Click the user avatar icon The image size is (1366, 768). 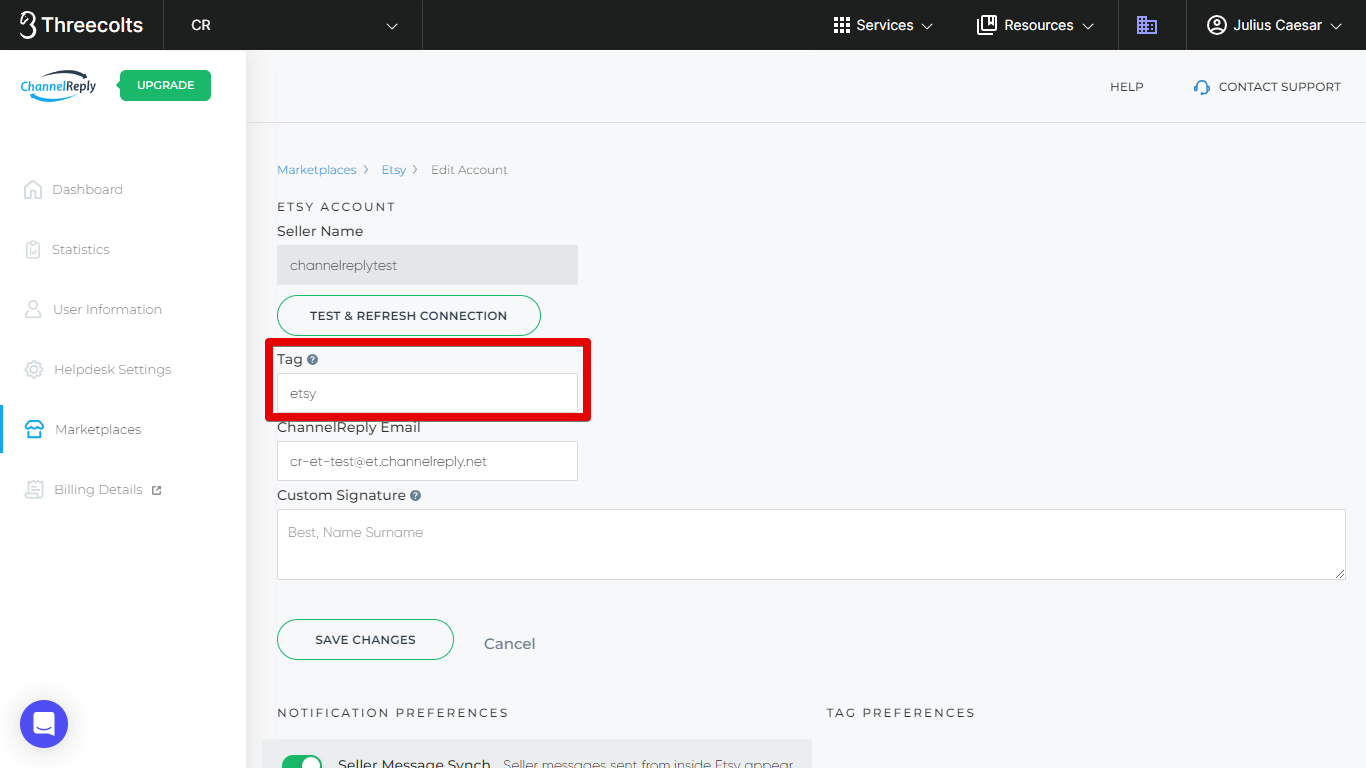(x=1216, y=25)
